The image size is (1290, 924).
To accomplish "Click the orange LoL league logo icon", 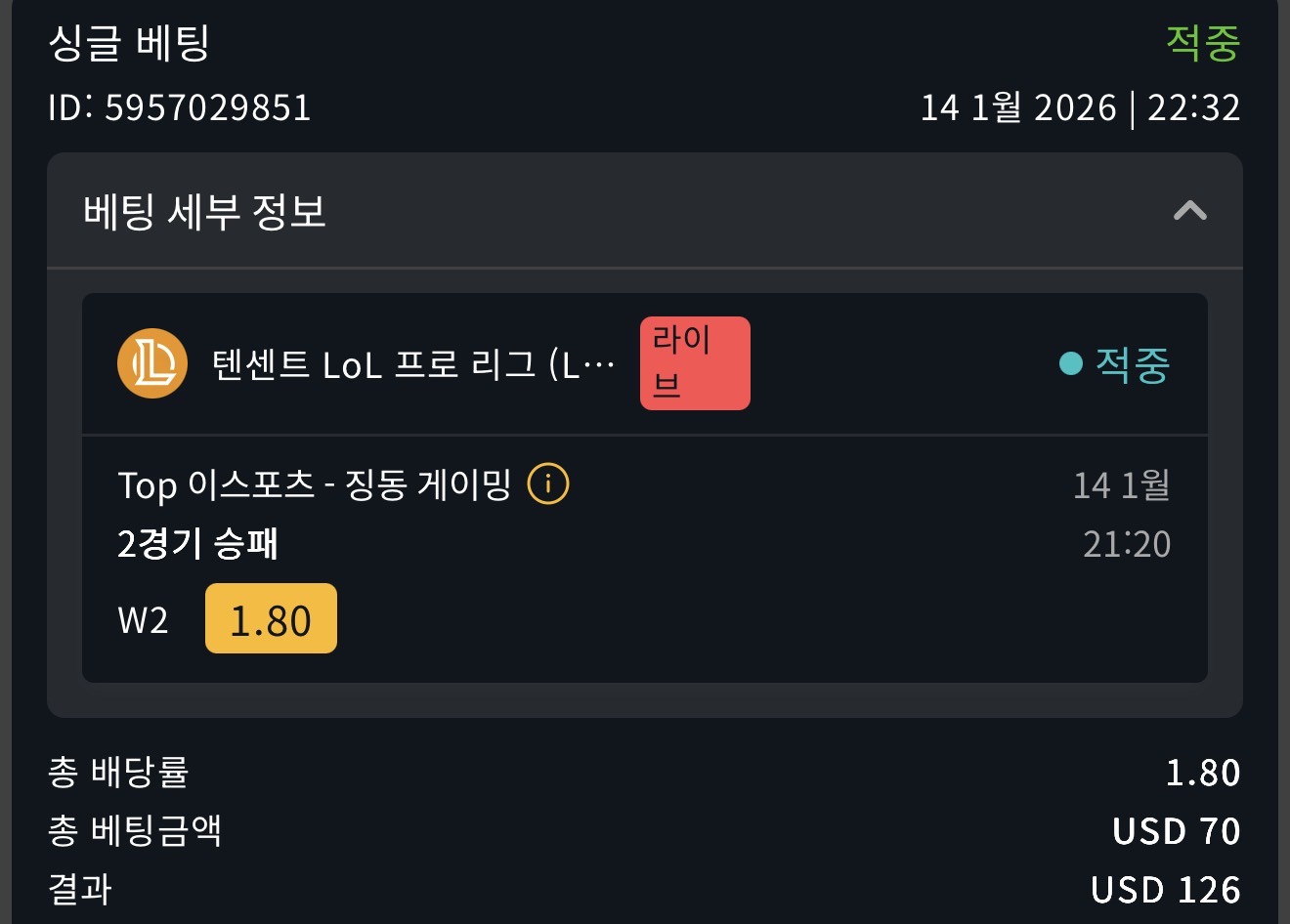I will 152,363.
